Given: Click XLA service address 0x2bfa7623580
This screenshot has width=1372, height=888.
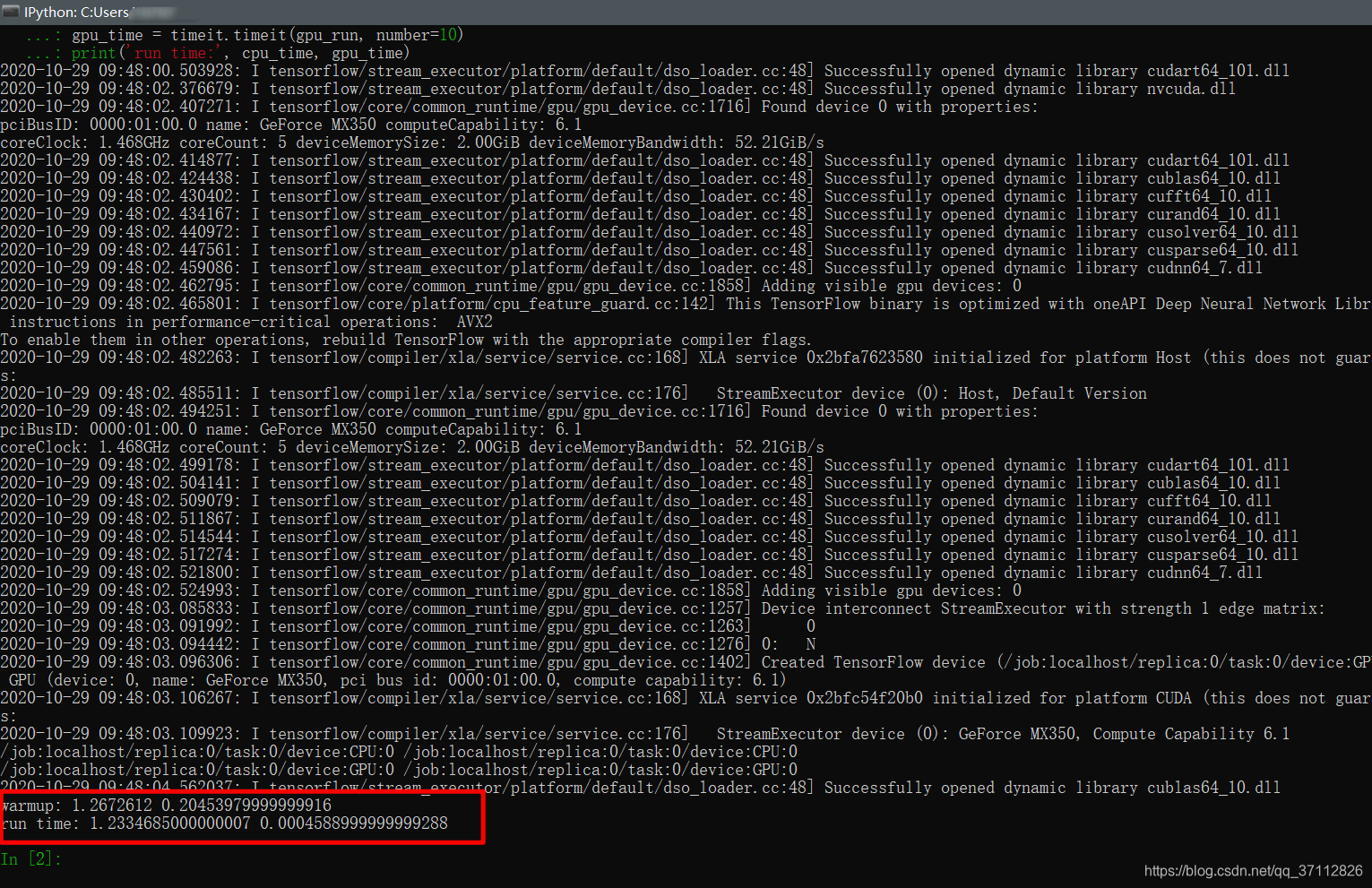Looking at the screenshot, I should [865, 358].
